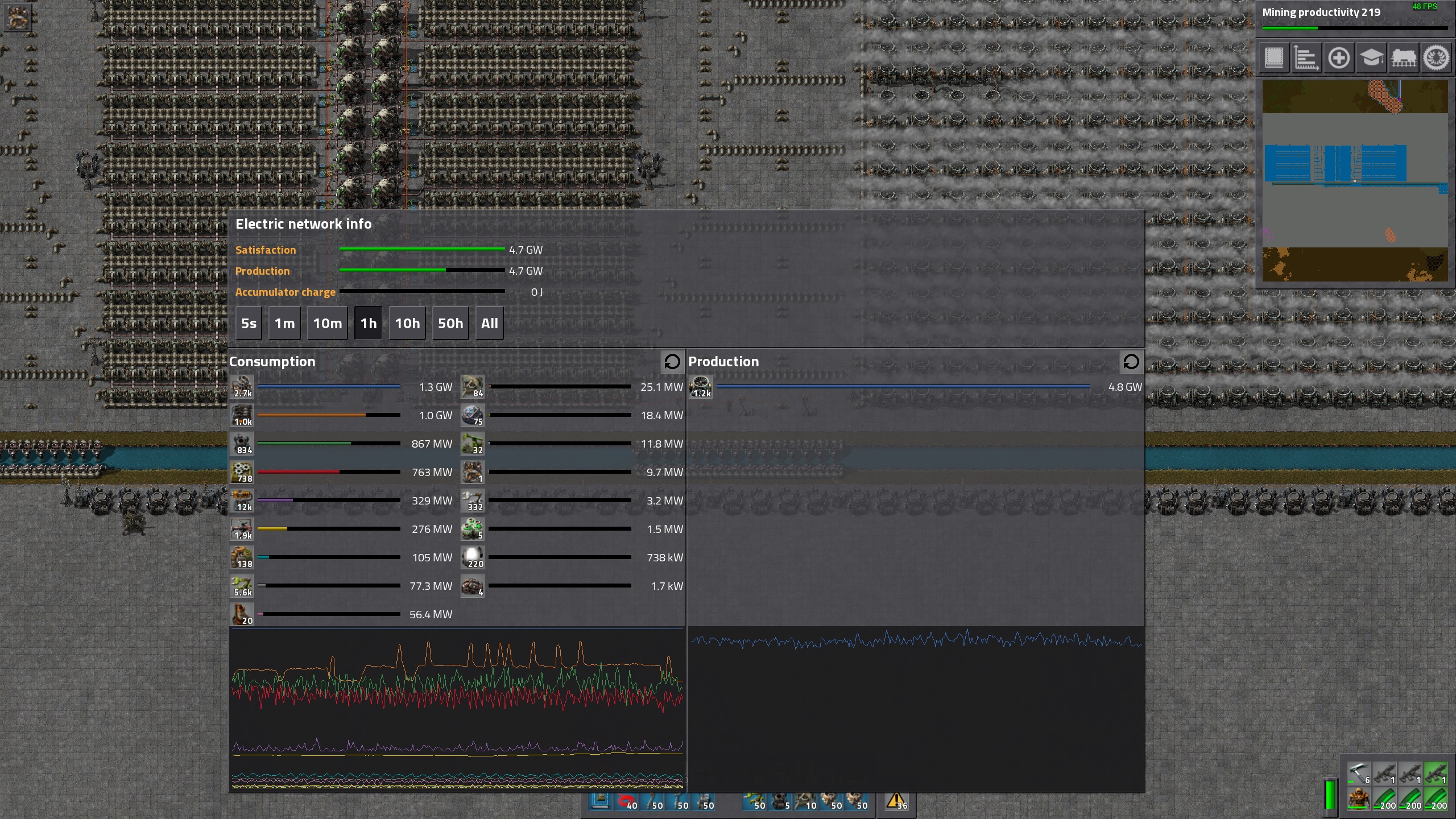
Task: Switch the graph timescale to 10m
Action: coord(328,324)
